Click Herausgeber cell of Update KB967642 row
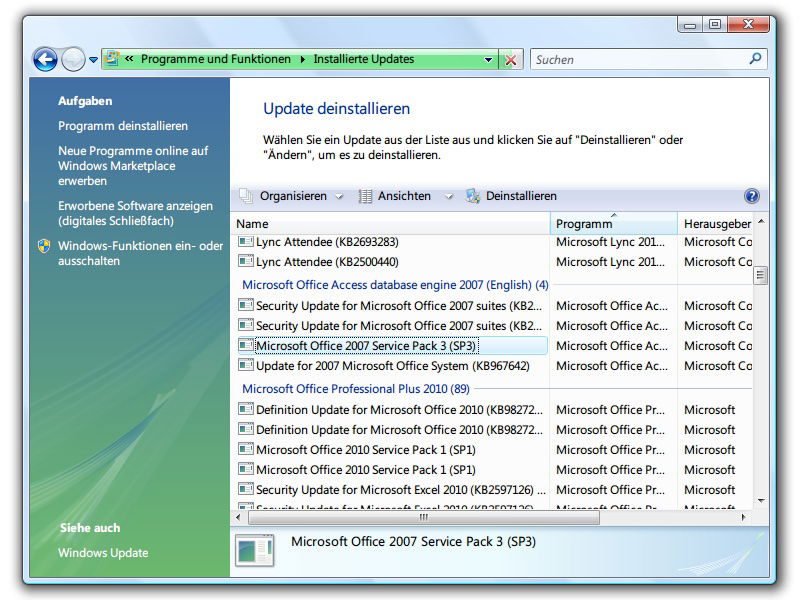This screenshot has height=600, width=800. click(x=718, y=366)
